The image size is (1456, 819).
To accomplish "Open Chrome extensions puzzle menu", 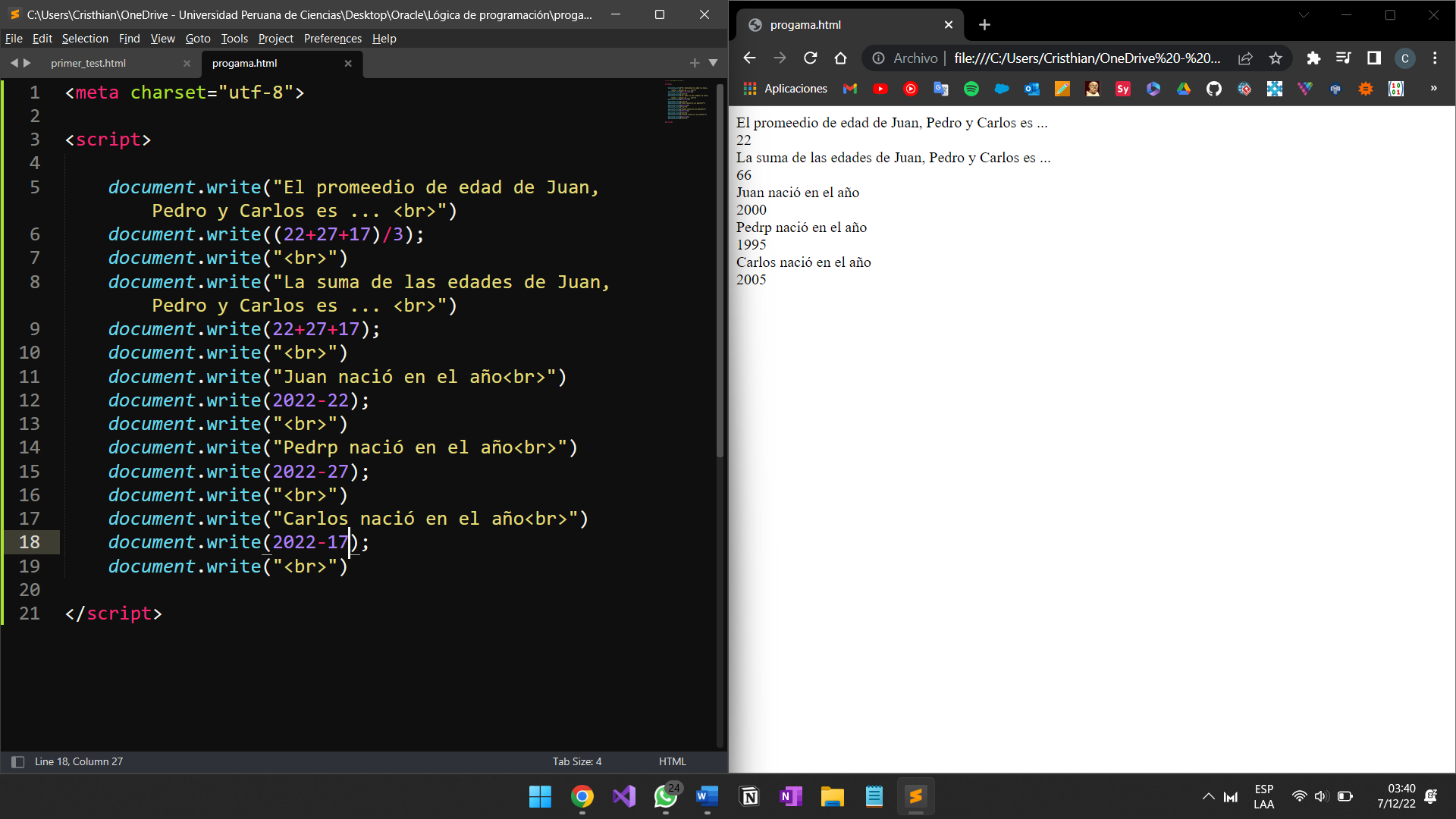I will point(1313,58).
